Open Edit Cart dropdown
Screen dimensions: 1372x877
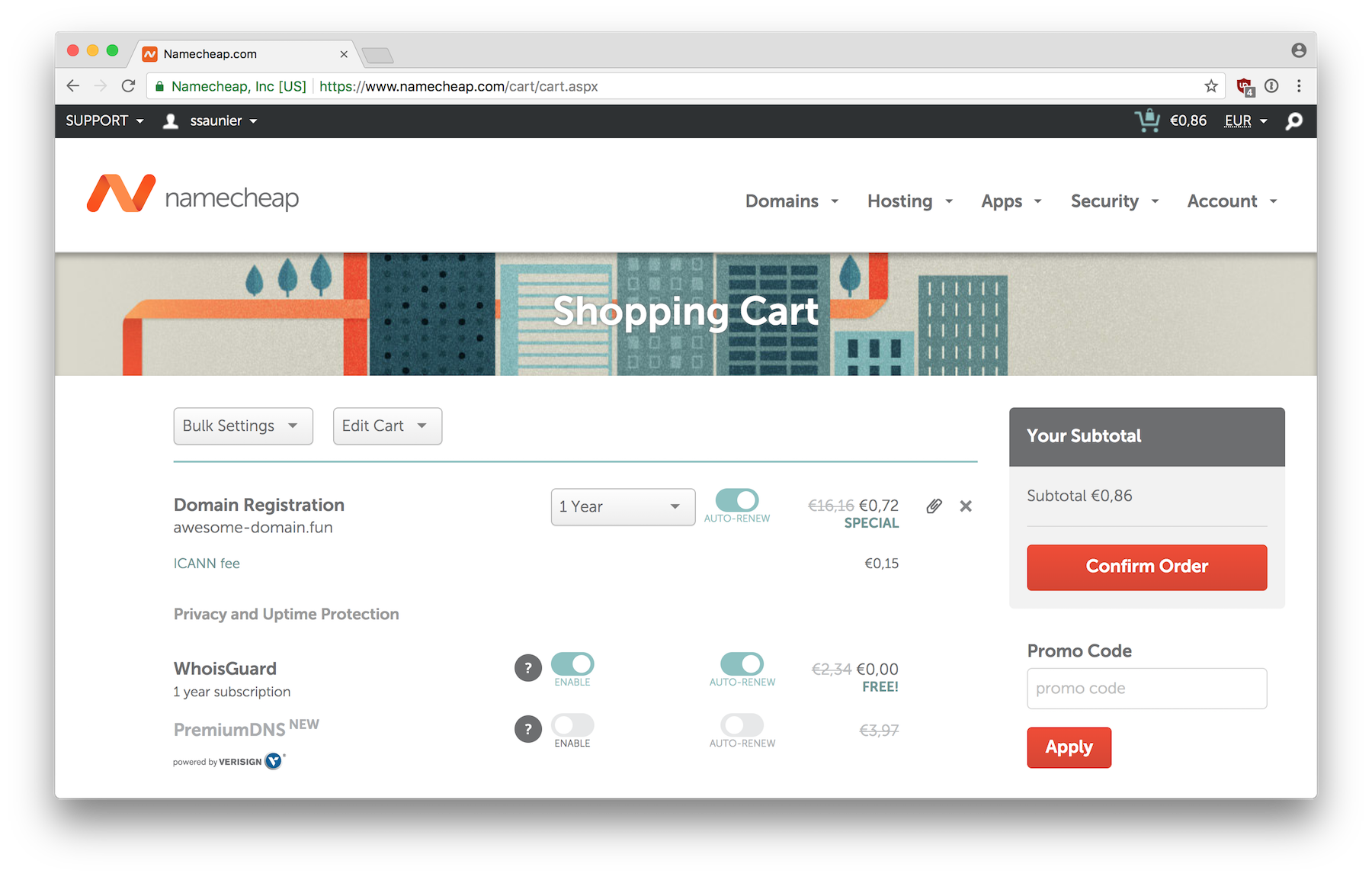pos(387,426)
